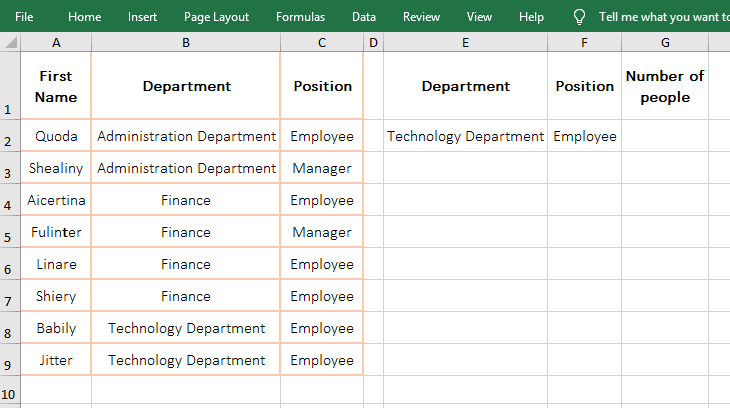Select column D header
Viewport: 730px width, 408px height.
[x=373, y=42]
